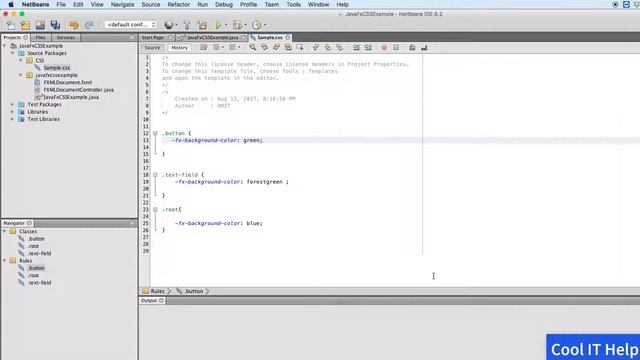
Task: Click the Debug Project toolbar icon
Action: point(237,25)
